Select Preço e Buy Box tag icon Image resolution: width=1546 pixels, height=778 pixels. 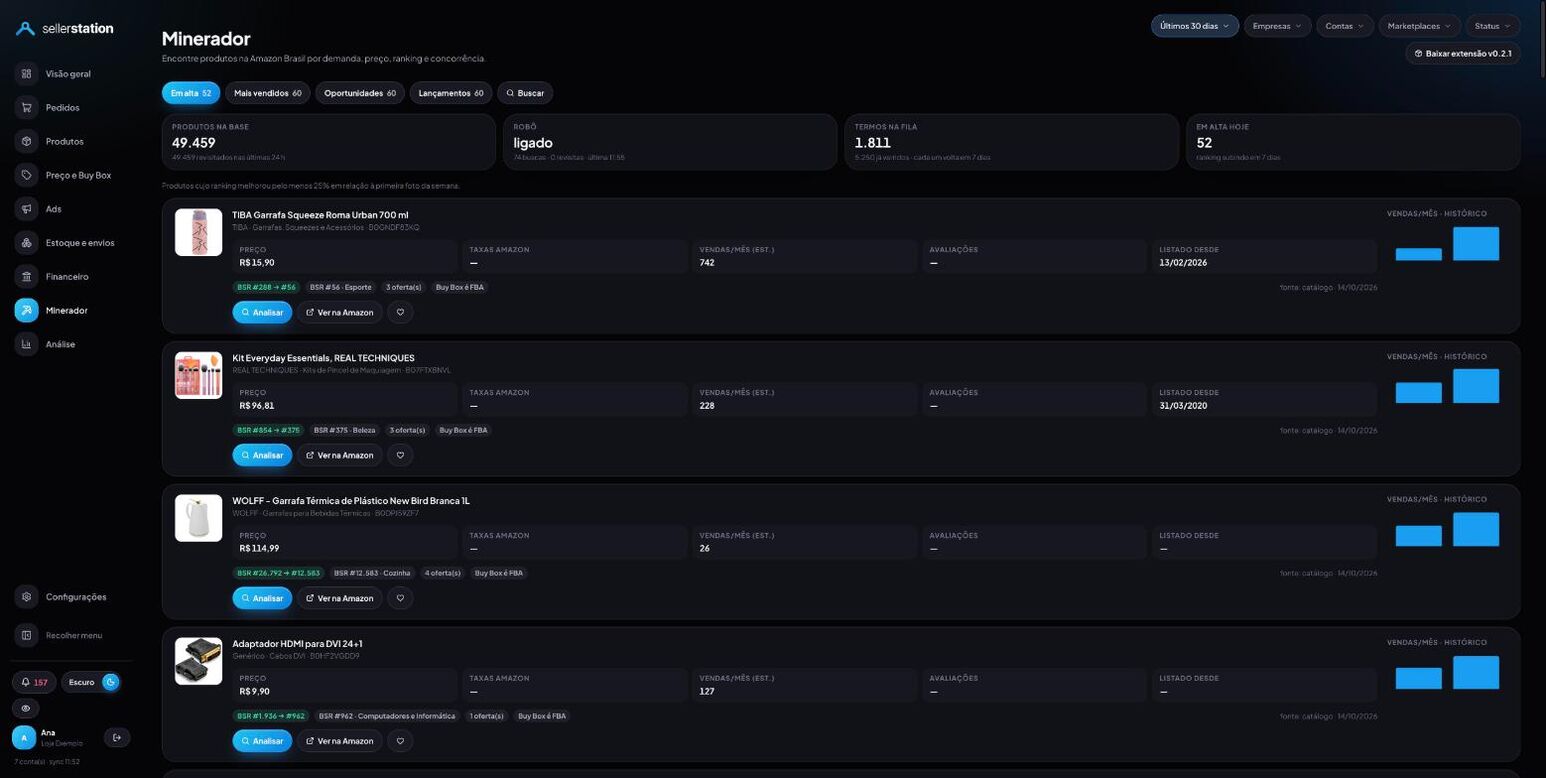click(x=26, y=175)
